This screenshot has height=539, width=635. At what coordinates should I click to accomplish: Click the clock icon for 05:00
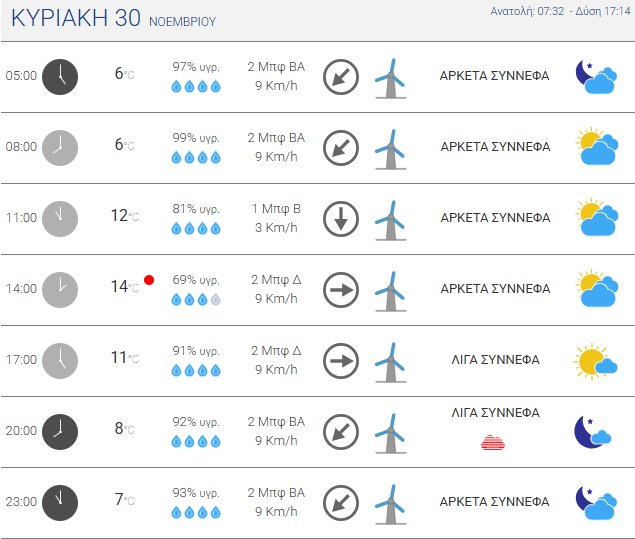point(60,76)
